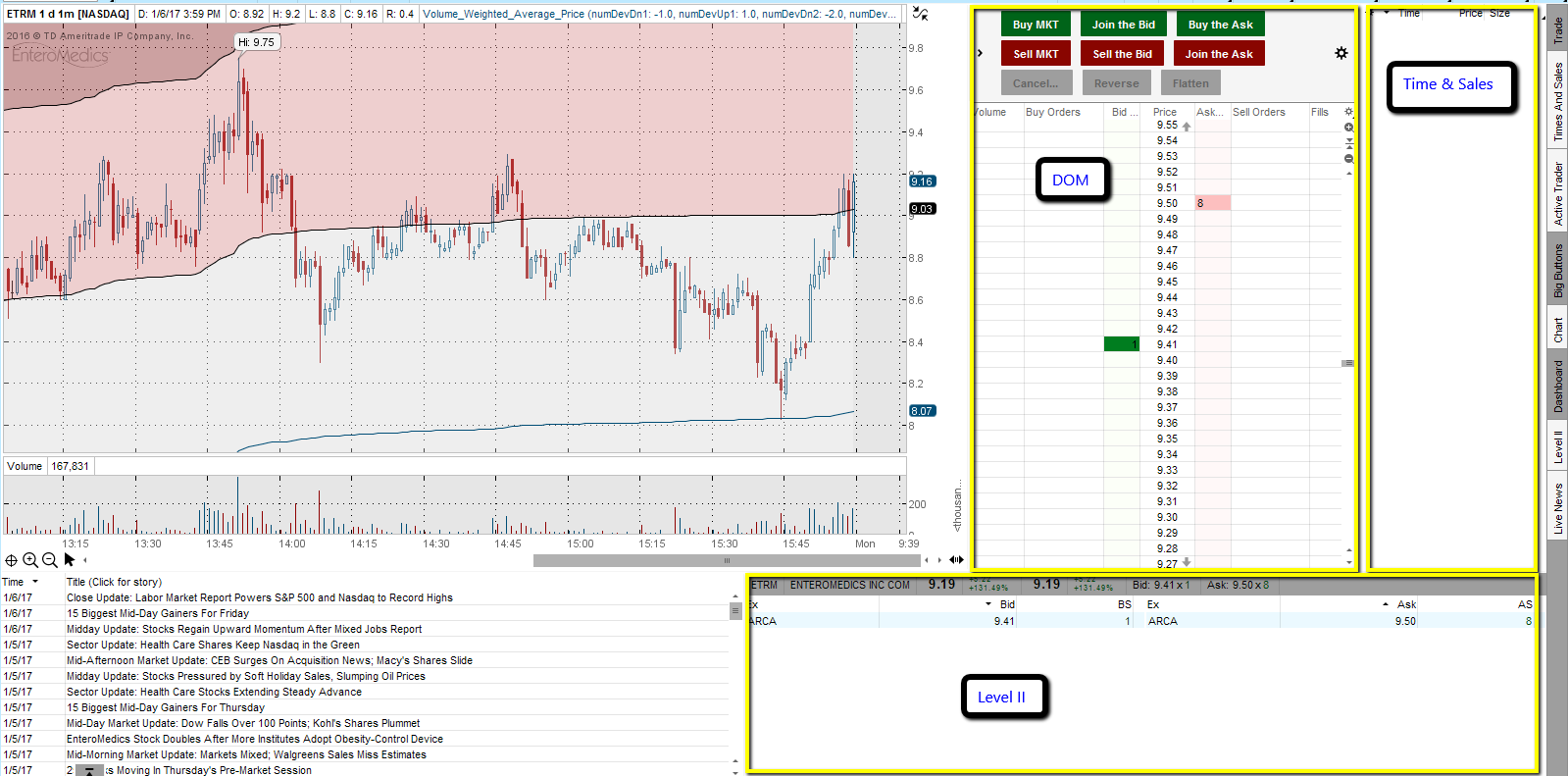
Task: Click the chart horizontal scrollbar thumb
Action: click(x=727, y=560)
